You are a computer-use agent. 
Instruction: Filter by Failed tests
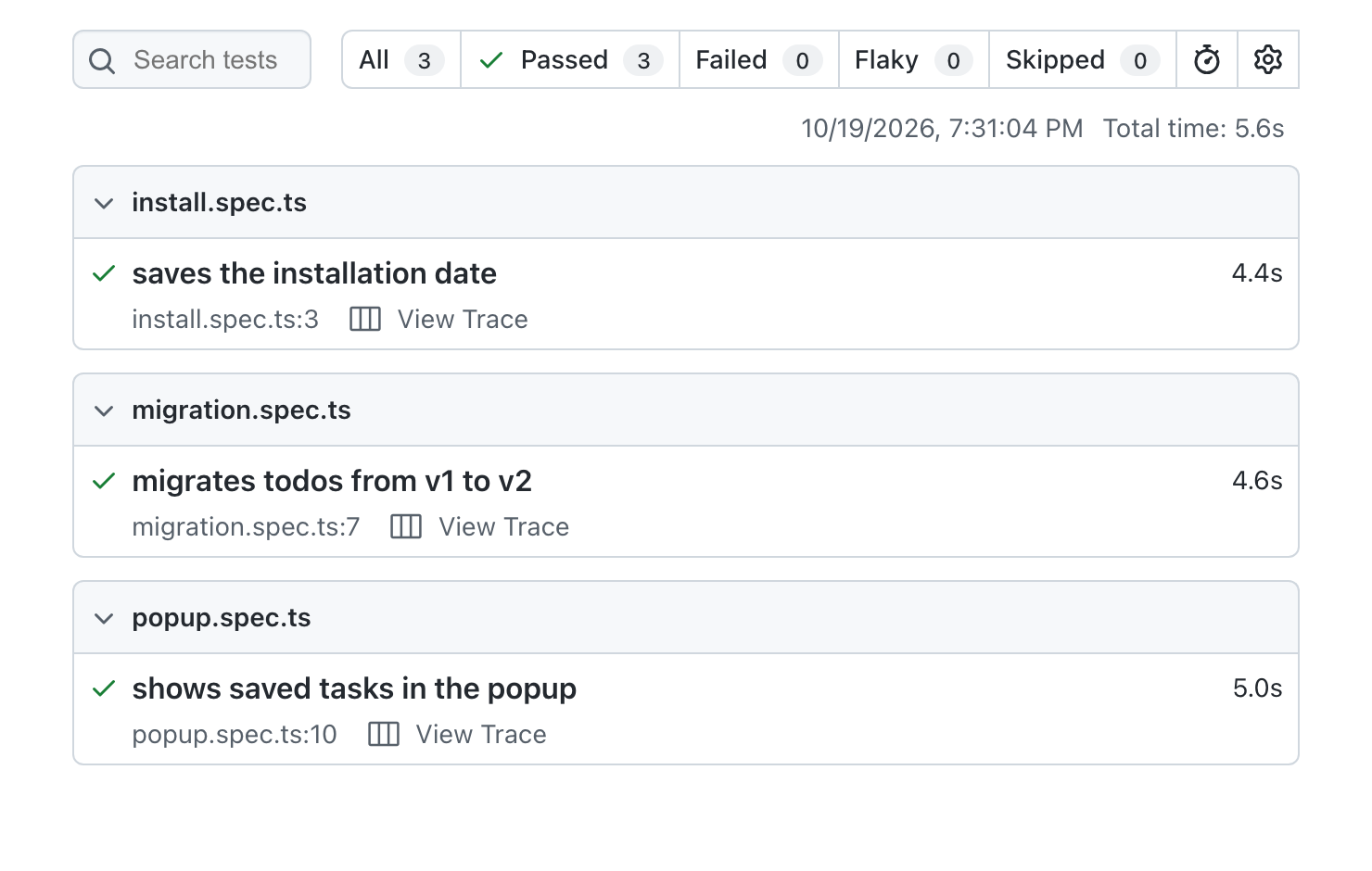(759, 60)
